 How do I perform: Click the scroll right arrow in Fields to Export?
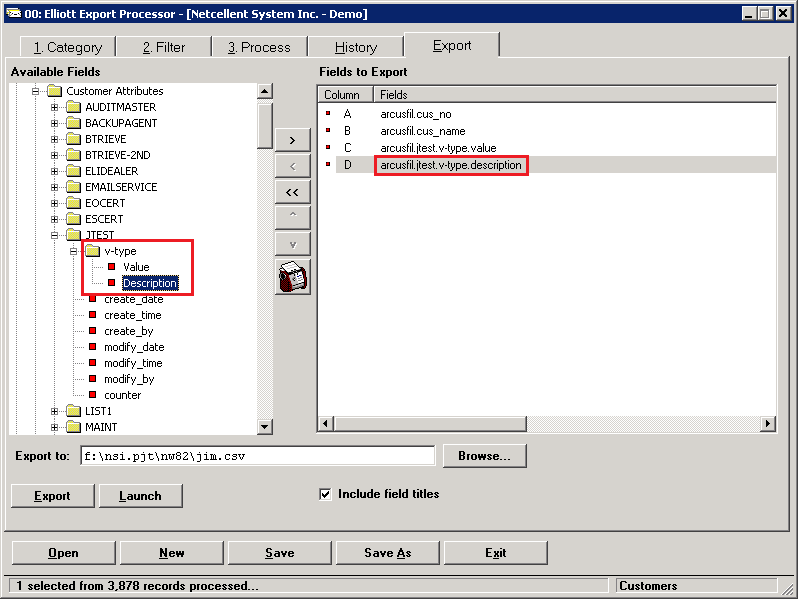pyautogui.click(x=767, y=423)
